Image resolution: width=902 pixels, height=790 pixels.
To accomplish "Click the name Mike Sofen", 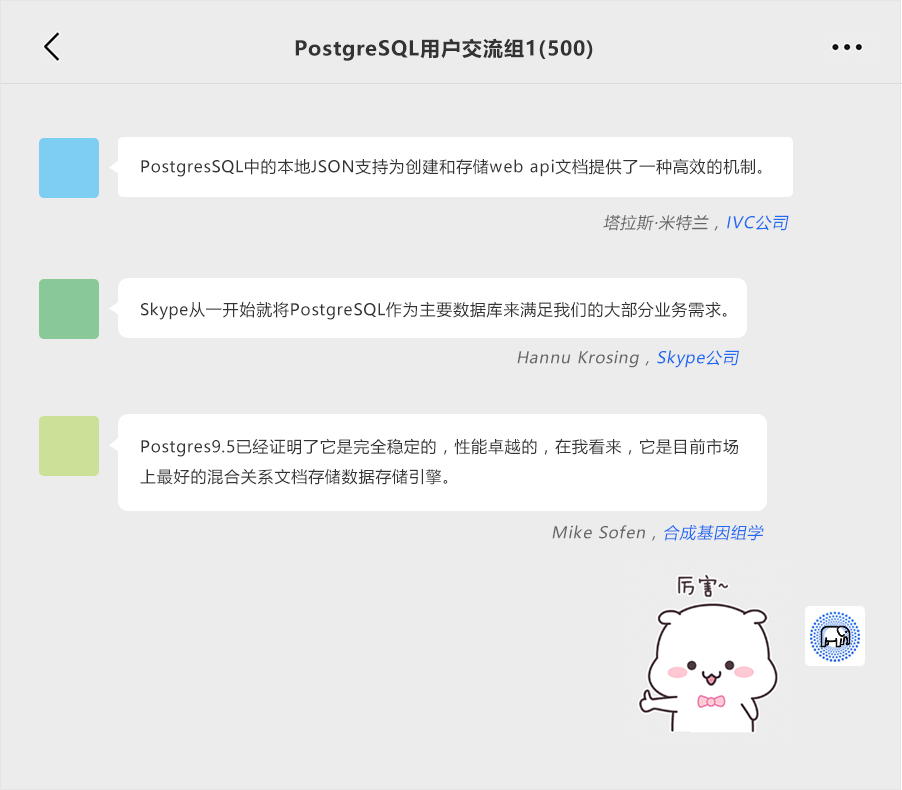I will [x=599, y=533].
